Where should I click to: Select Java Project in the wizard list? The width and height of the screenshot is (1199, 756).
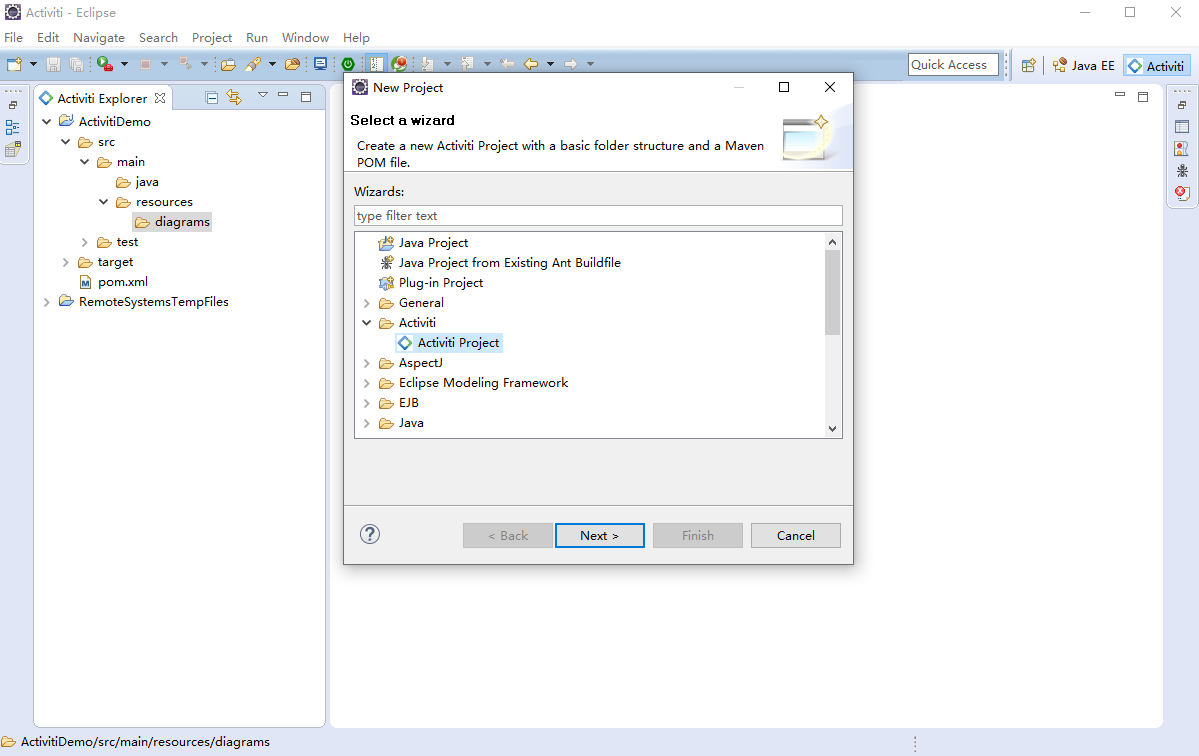pos(424,243)
